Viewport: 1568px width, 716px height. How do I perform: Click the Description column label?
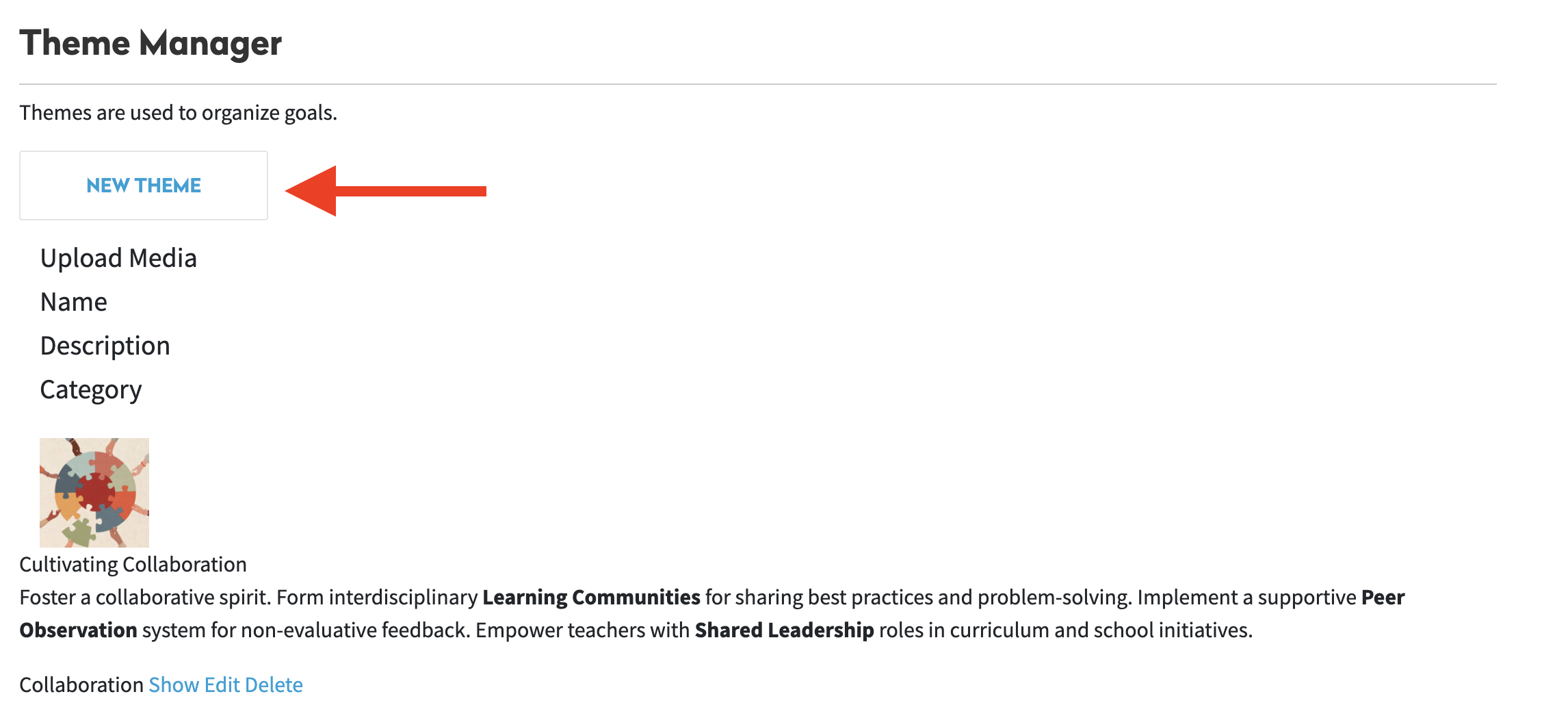[x=105, y=346]
